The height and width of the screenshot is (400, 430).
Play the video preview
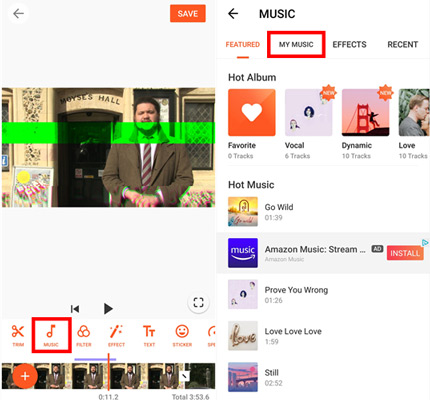coord(108,309)
